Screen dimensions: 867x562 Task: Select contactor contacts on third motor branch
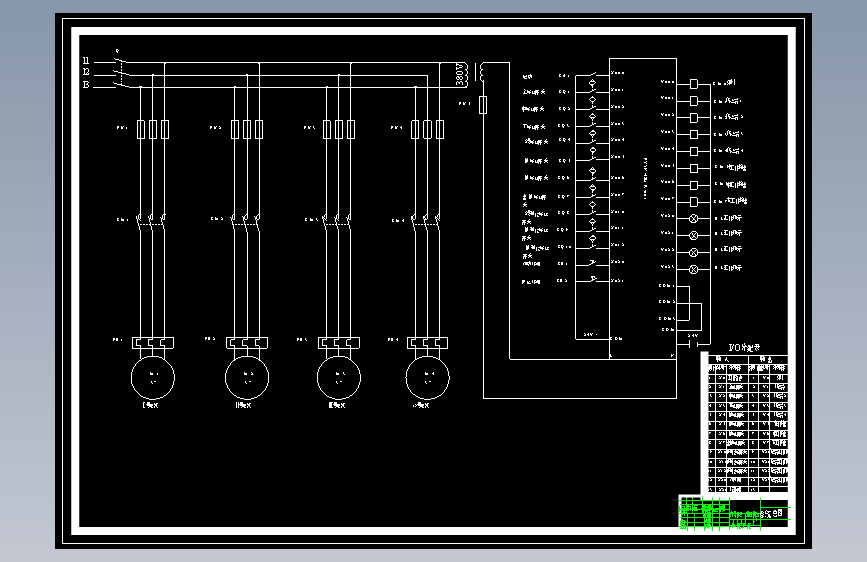click(x=337, y=220)
